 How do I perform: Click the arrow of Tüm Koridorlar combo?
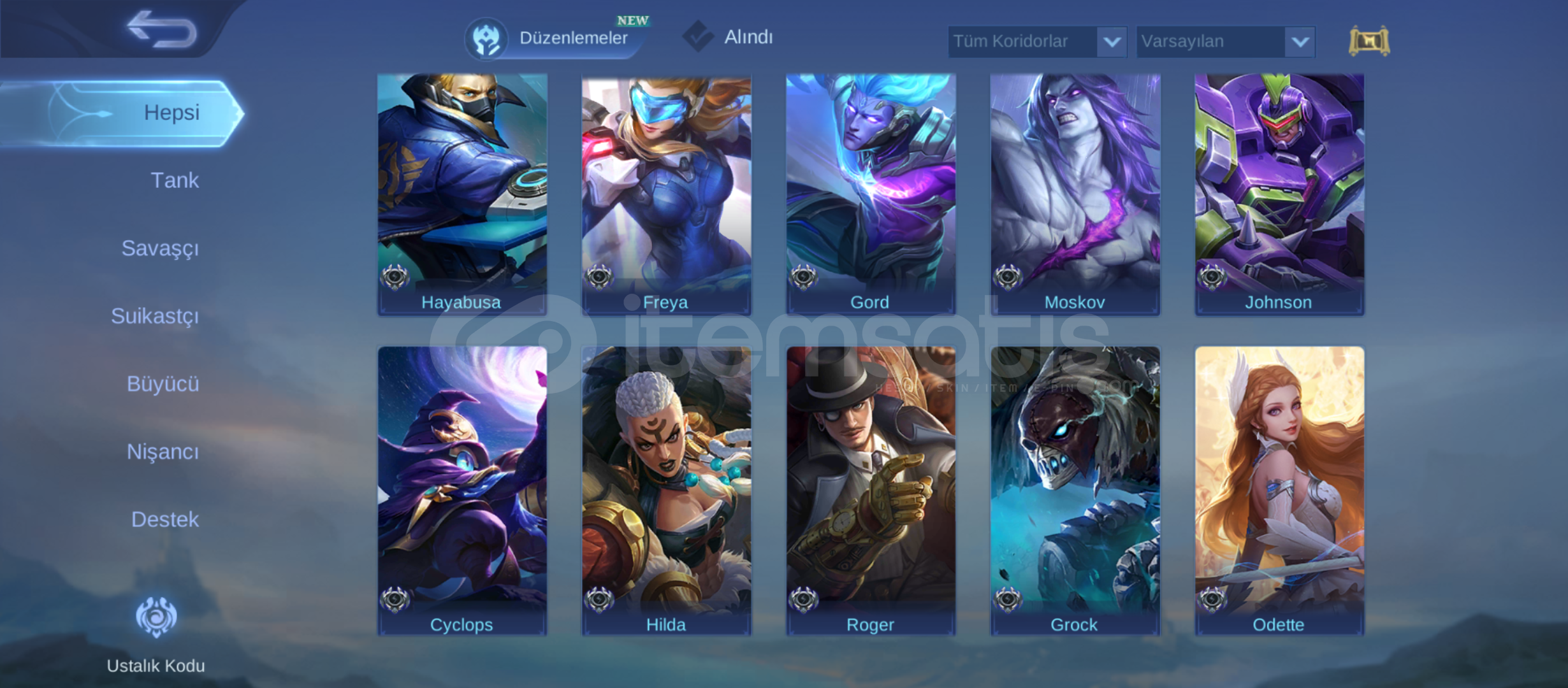[1112, 42]
